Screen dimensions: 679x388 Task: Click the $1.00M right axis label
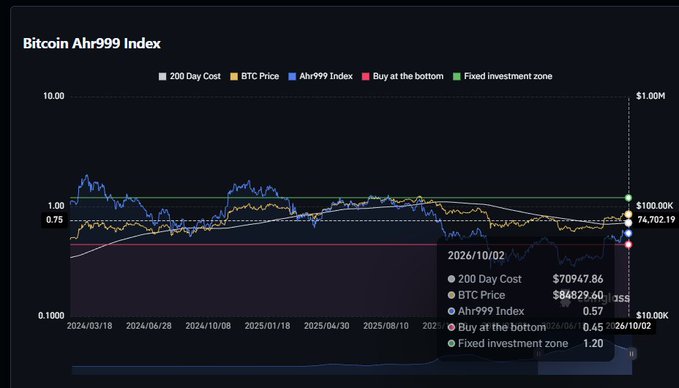[x=651, y=96]
